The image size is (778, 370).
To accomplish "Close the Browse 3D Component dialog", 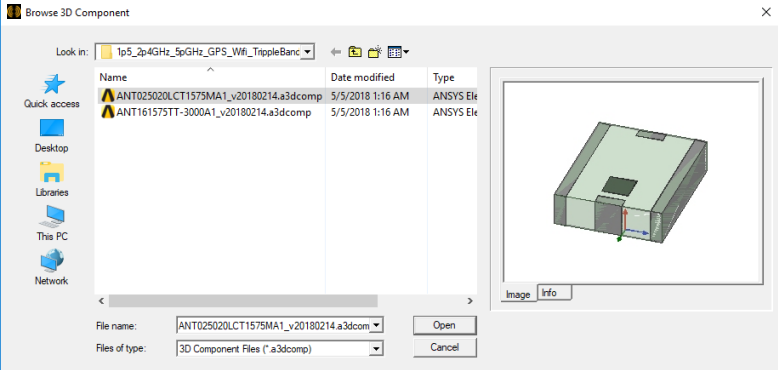I will [x=766, y=12].
